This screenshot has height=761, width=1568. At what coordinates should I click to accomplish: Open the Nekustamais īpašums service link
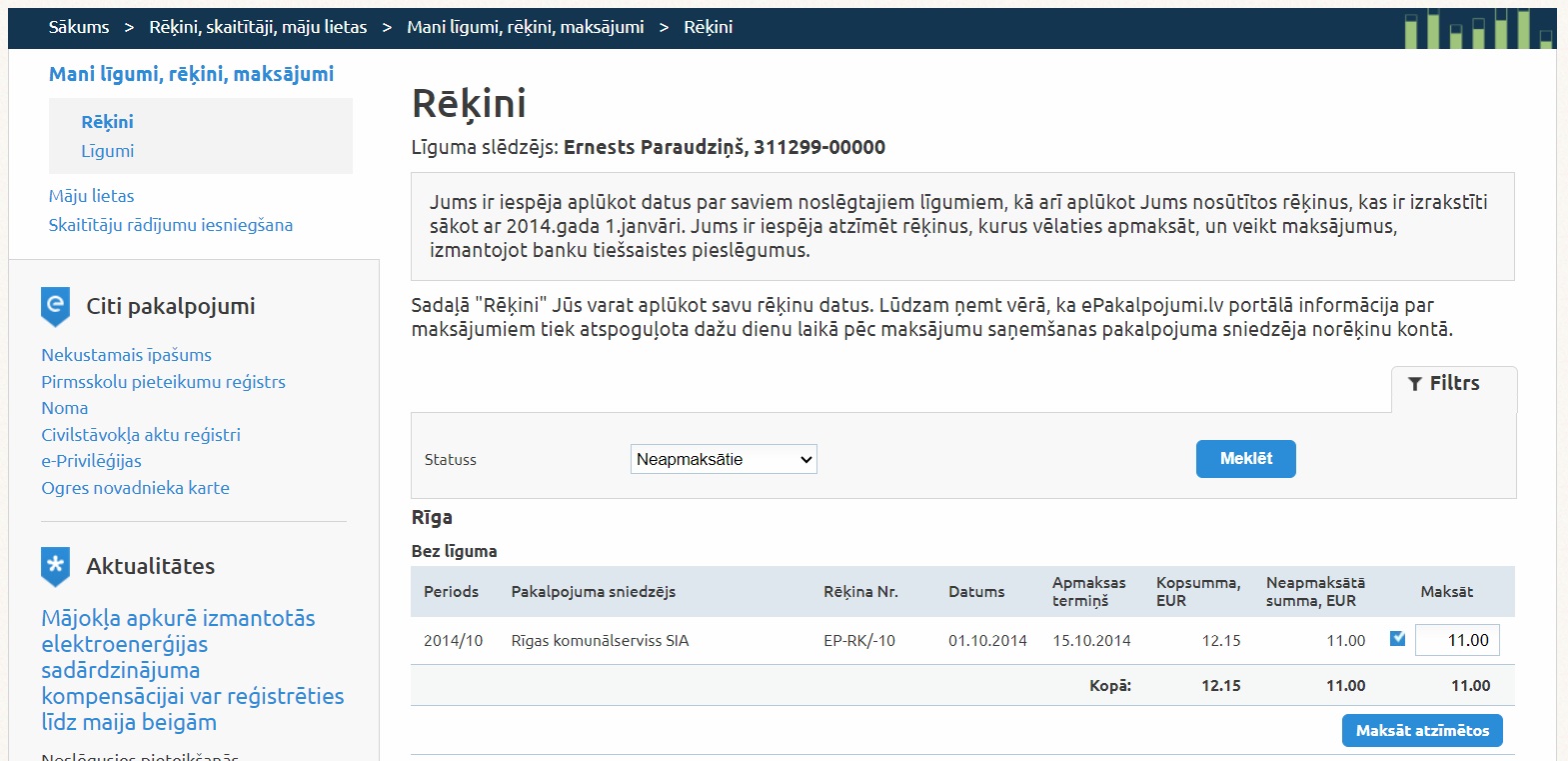pos(126,355)
